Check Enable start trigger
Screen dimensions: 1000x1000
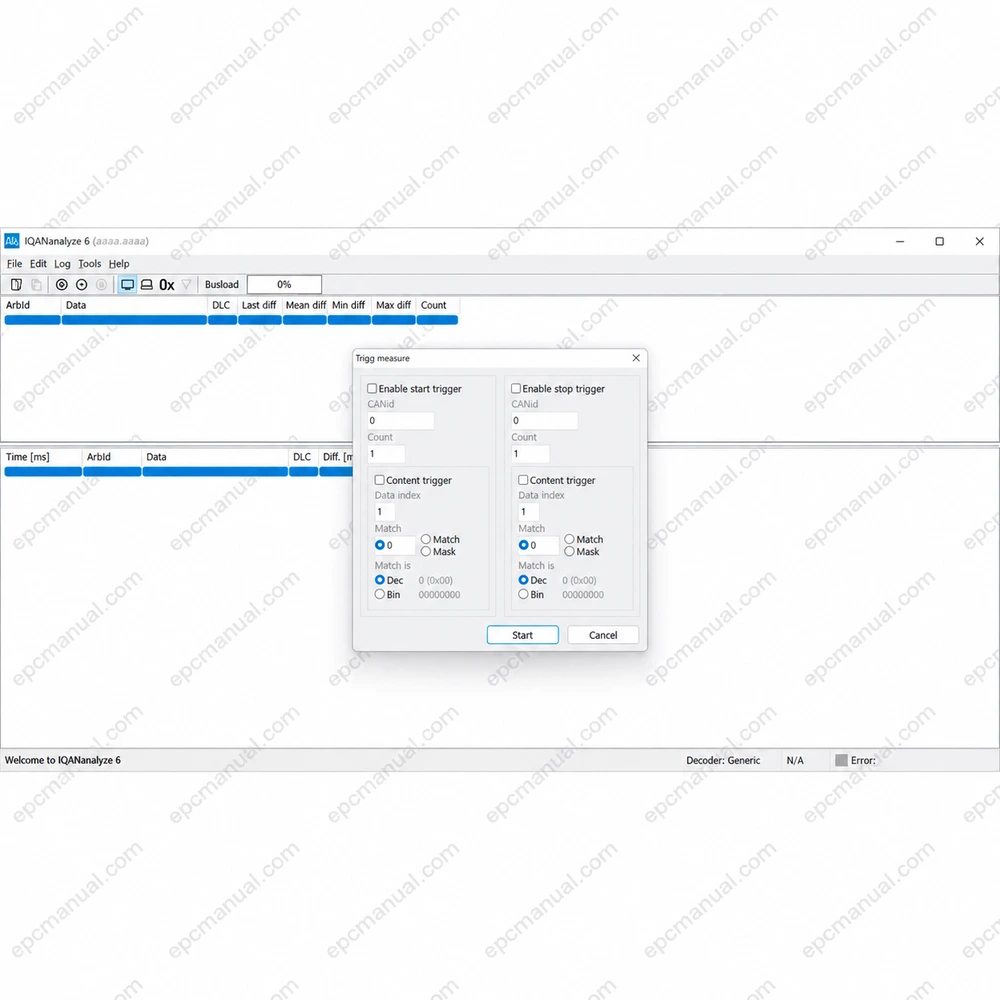[x=372, y=388]
